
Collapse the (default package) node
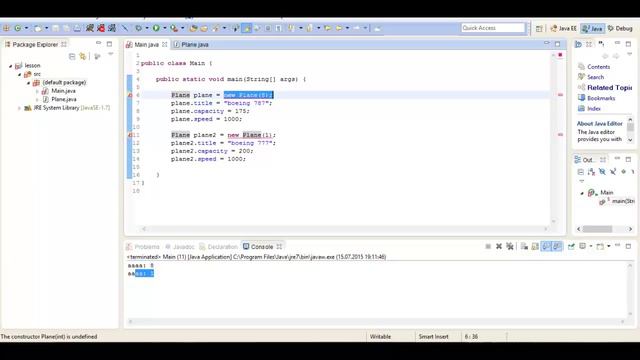(29, 83)
